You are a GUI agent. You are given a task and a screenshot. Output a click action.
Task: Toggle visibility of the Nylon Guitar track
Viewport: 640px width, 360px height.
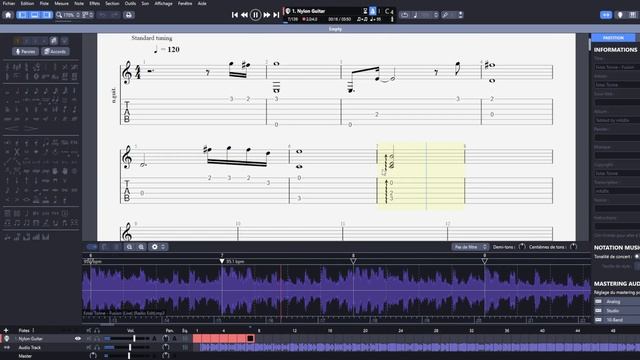(78, 339)
